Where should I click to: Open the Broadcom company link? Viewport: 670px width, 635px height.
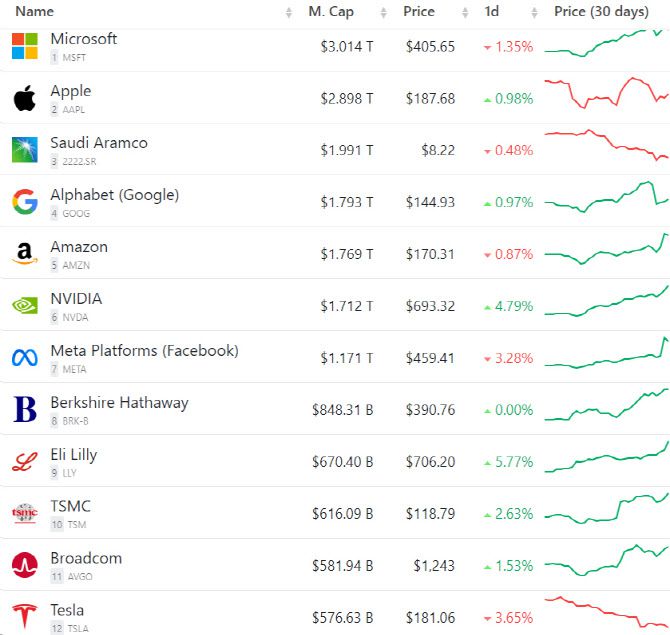[86, 558]
